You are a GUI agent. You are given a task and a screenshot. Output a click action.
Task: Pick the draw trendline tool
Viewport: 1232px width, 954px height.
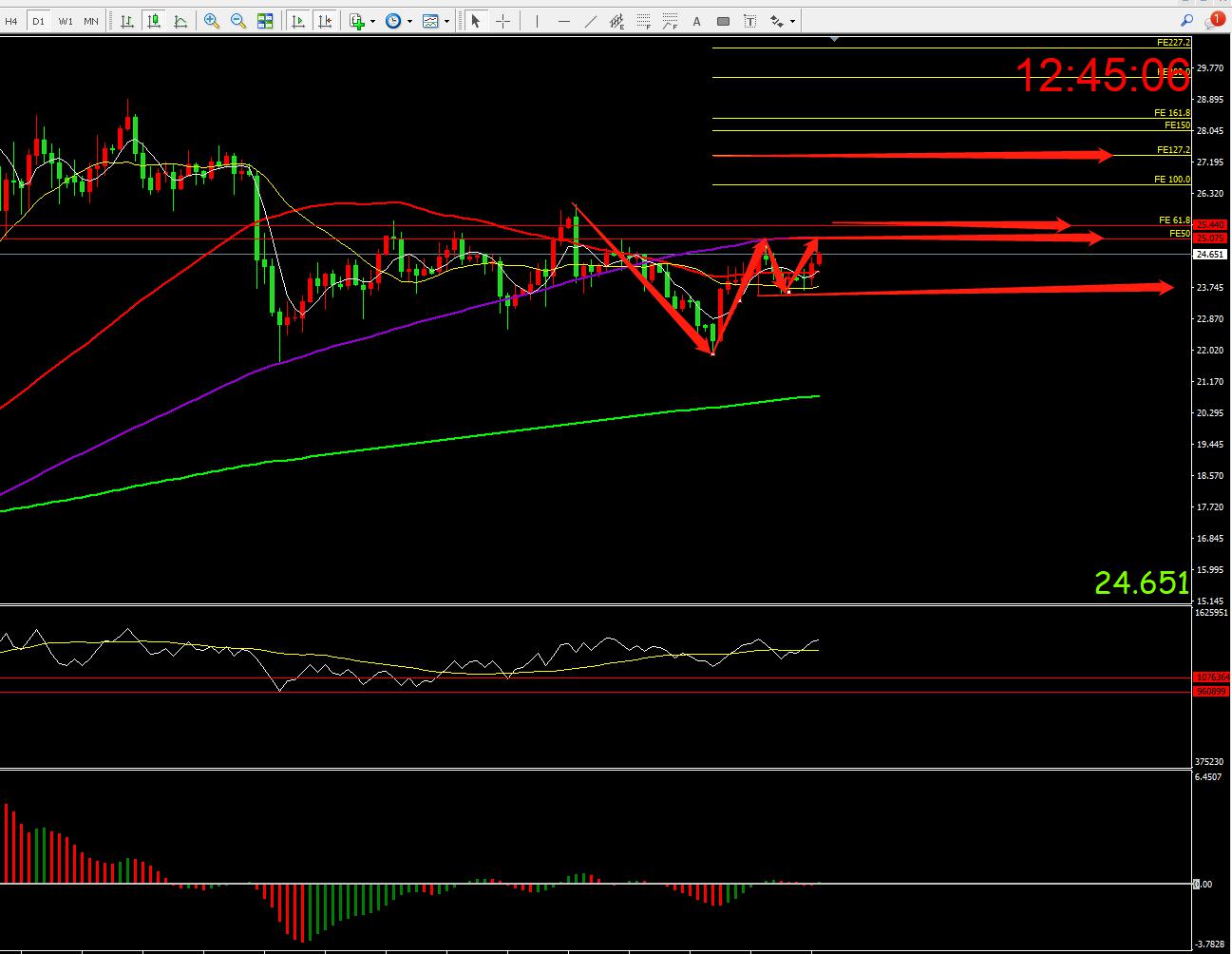click(x=591, y=20)
